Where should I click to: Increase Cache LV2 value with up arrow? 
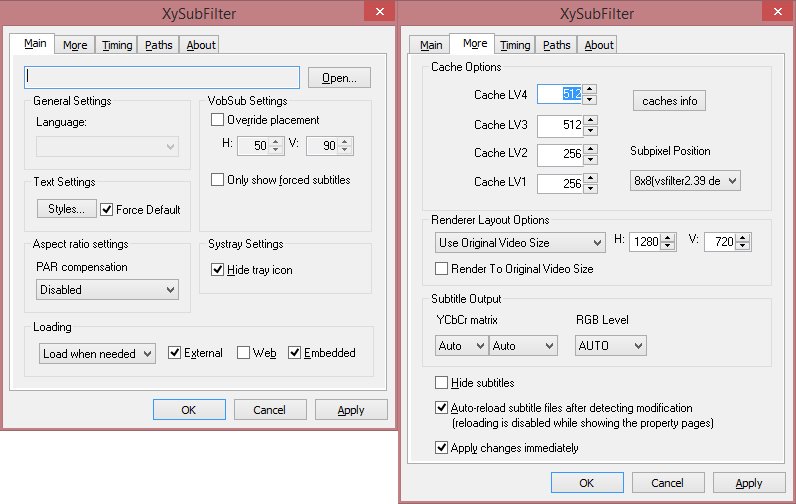[590, 149]
